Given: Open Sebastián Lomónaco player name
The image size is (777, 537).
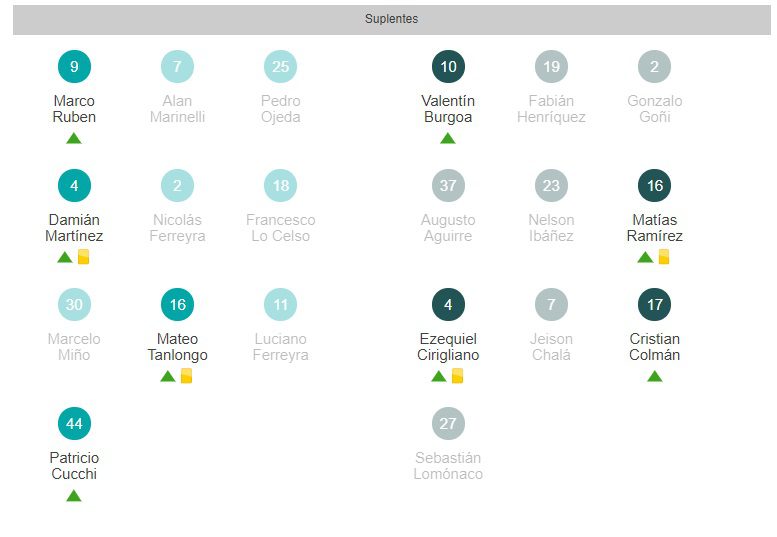Looking at the screenshot, I should coord(448,466).
